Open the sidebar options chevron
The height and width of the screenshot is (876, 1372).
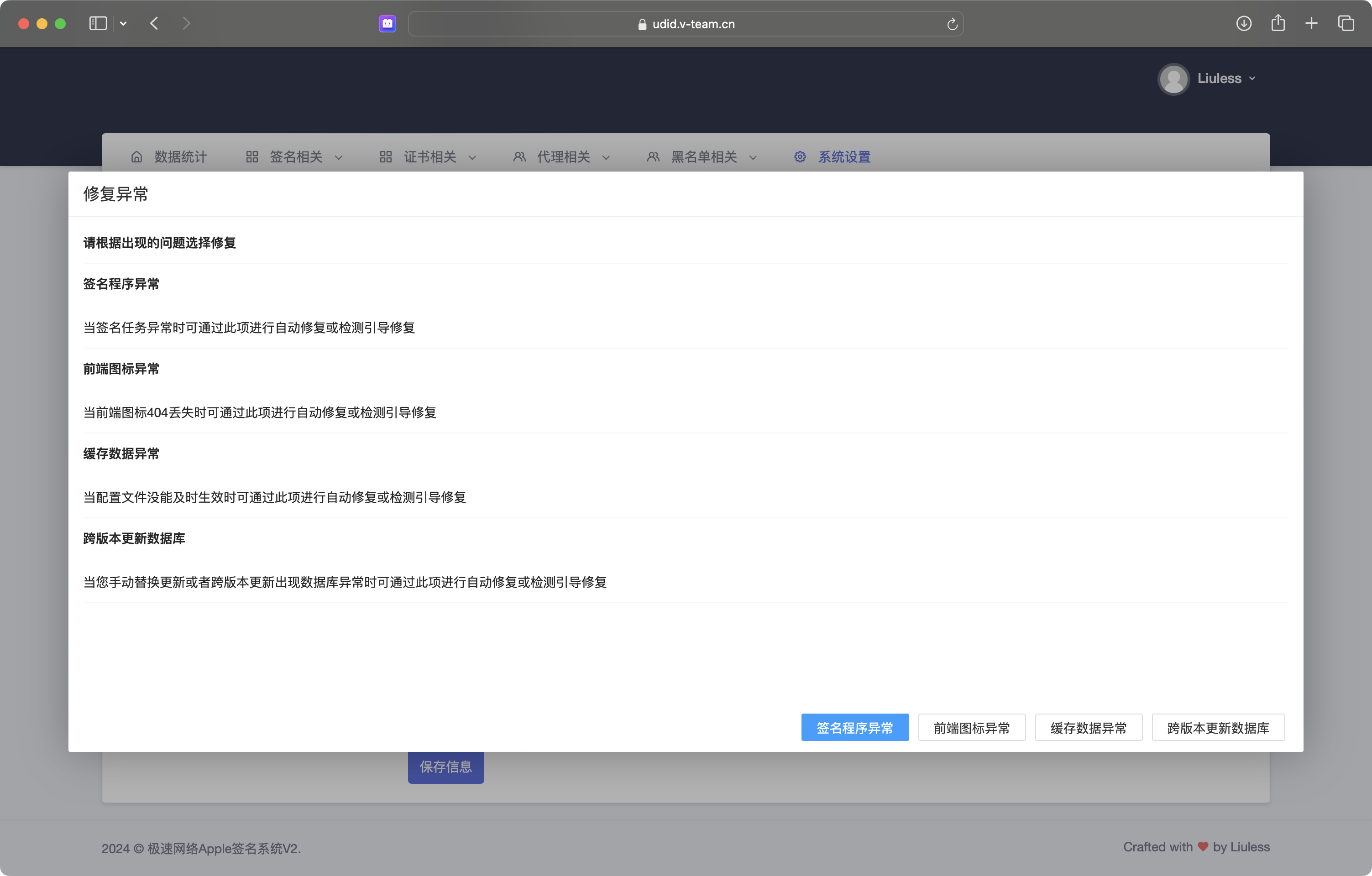[123, 23]
